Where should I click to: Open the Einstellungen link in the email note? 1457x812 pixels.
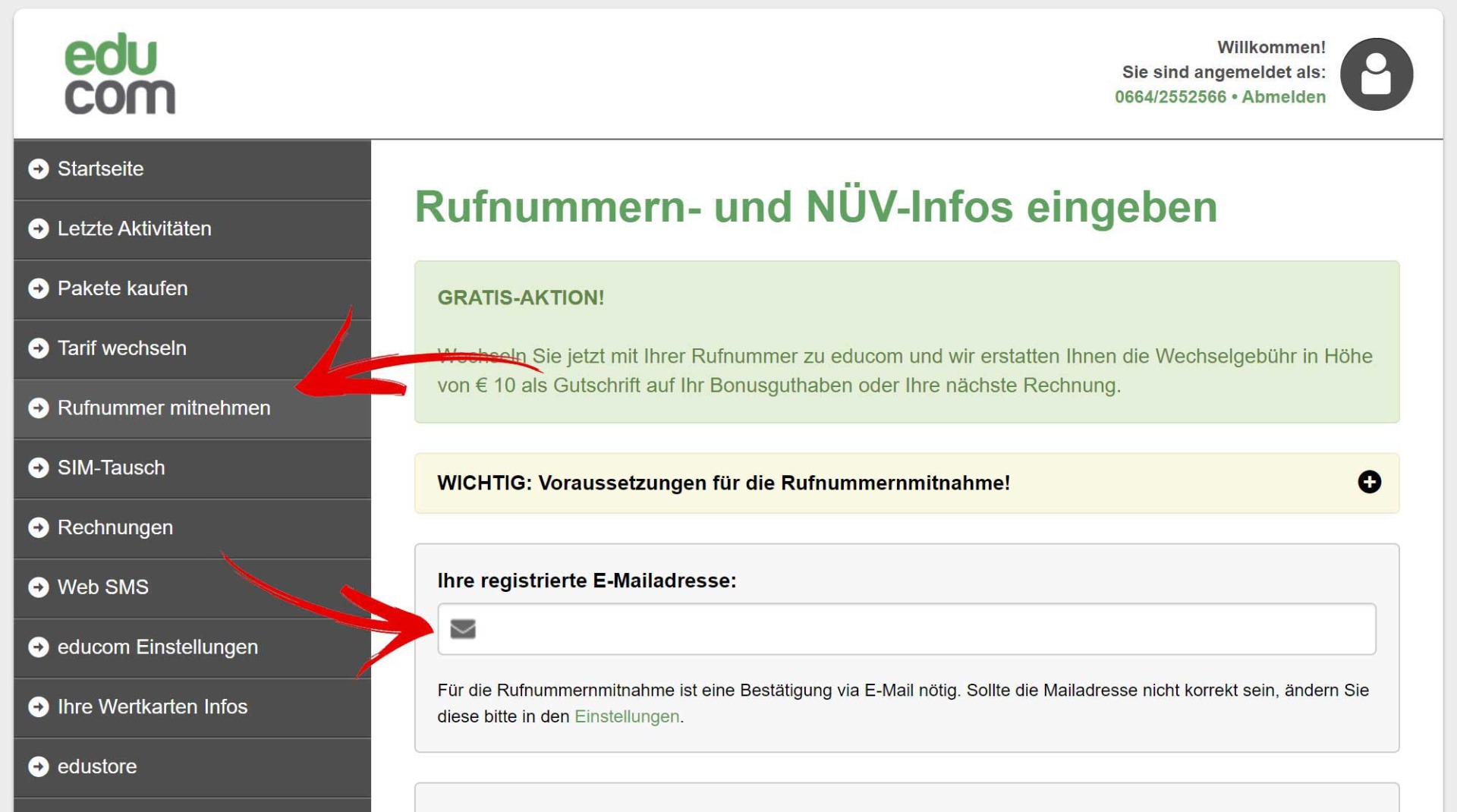627,716
